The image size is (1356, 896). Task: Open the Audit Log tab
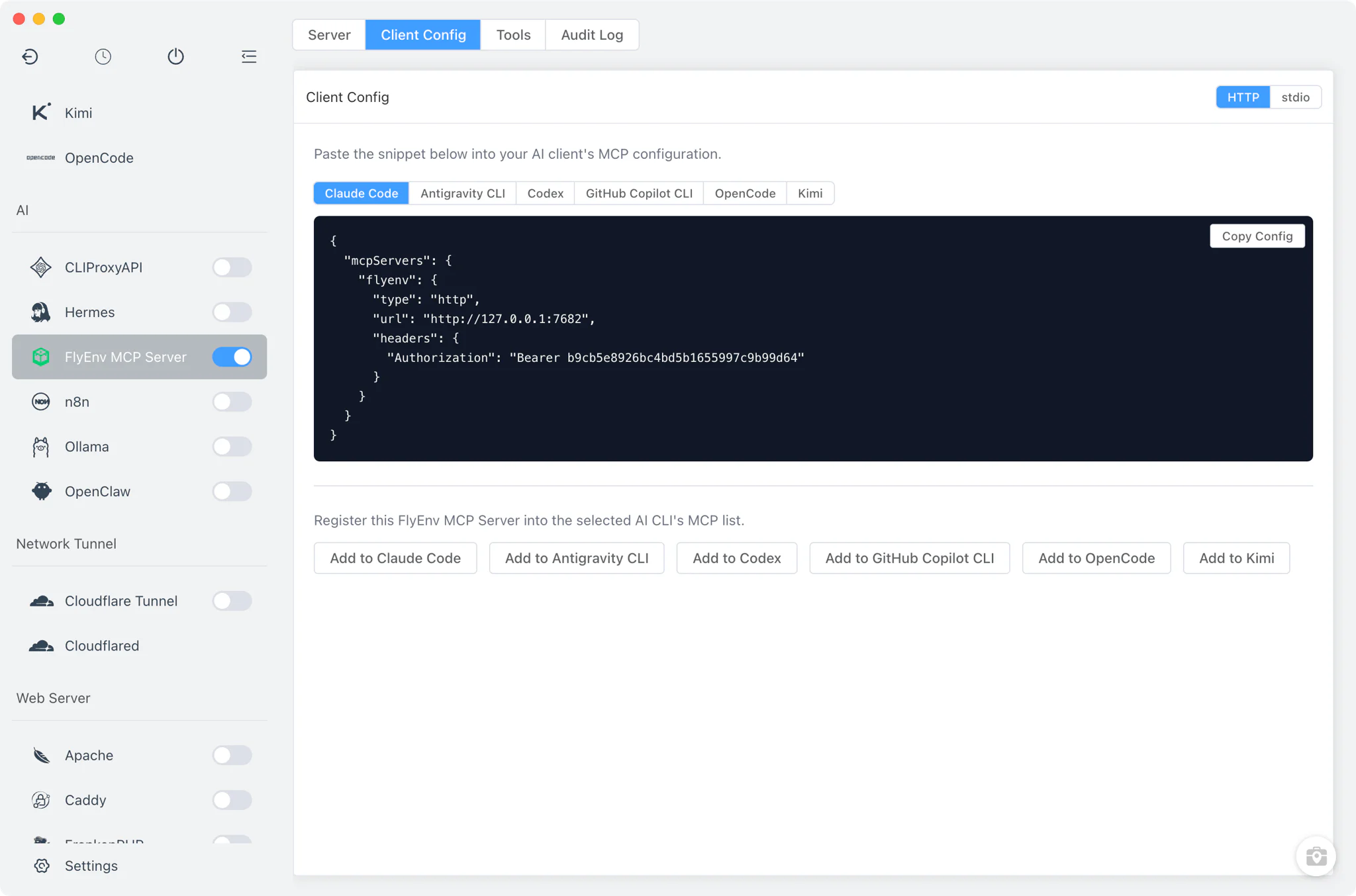[x=592, y=34]
